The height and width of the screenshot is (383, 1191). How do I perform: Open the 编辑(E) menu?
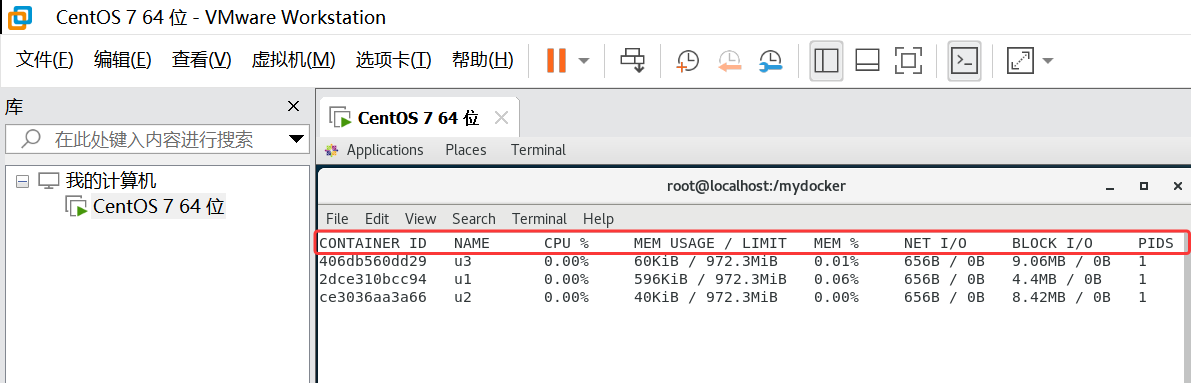(123, 60)
